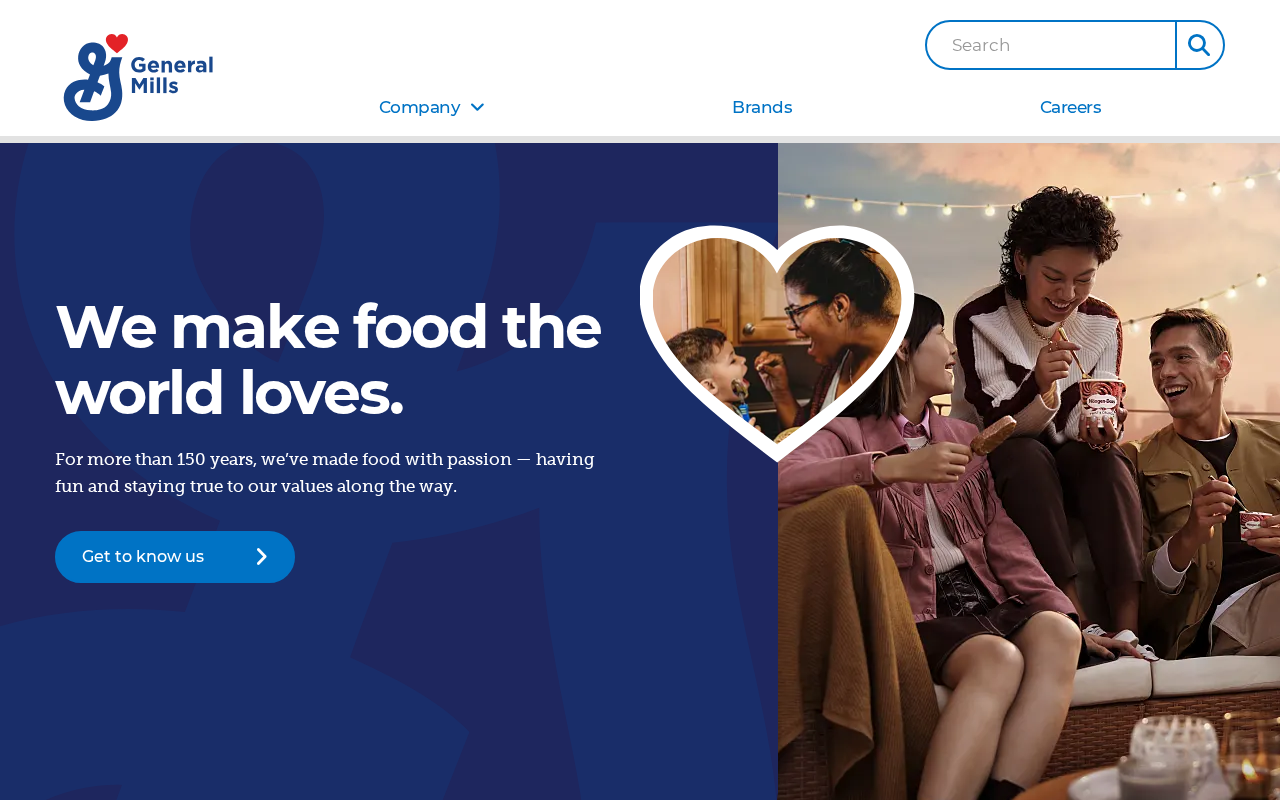This screenshot has width=1280, height=800.
Task: Click the General Mills G logo
Action: click(x=95, y=80)
